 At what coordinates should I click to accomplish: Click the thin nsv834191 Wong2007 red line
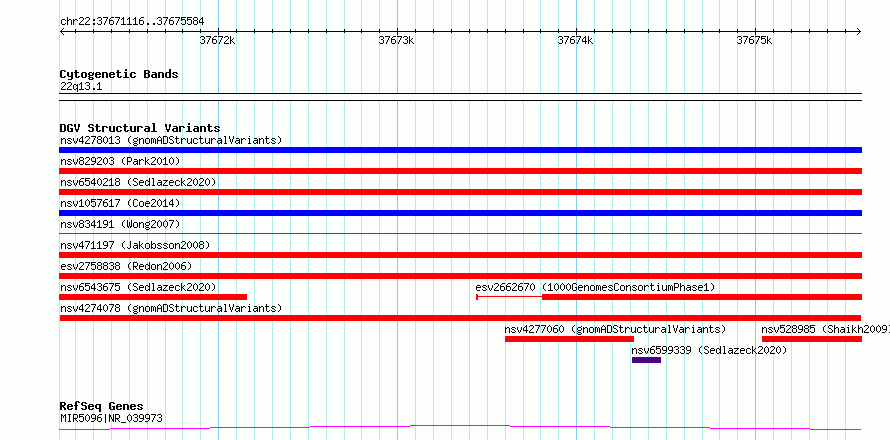[x=460, y=233]
